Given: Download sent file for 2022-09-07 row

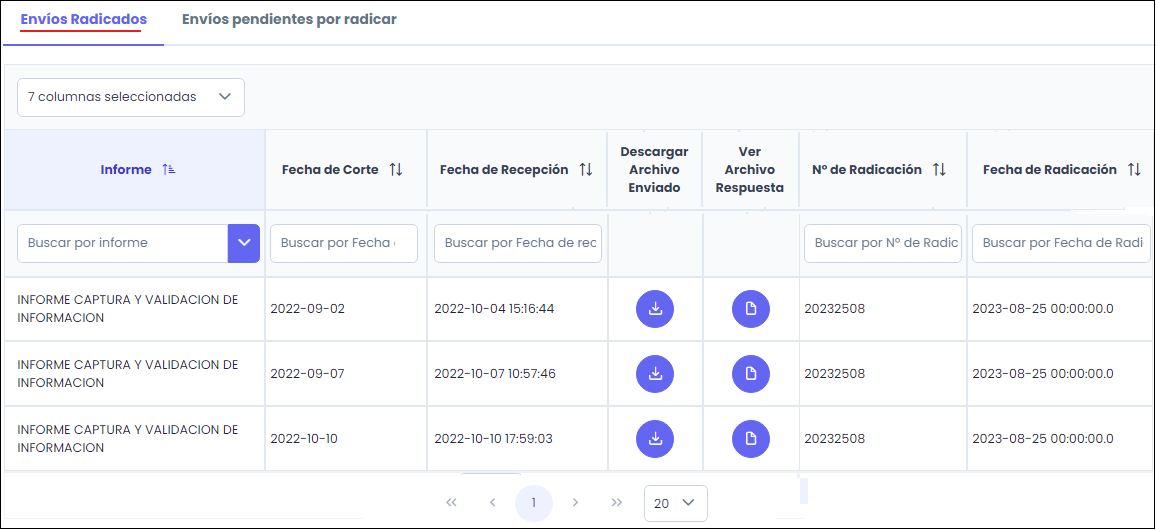Looking at the screenshot, I should coord(655,374).
